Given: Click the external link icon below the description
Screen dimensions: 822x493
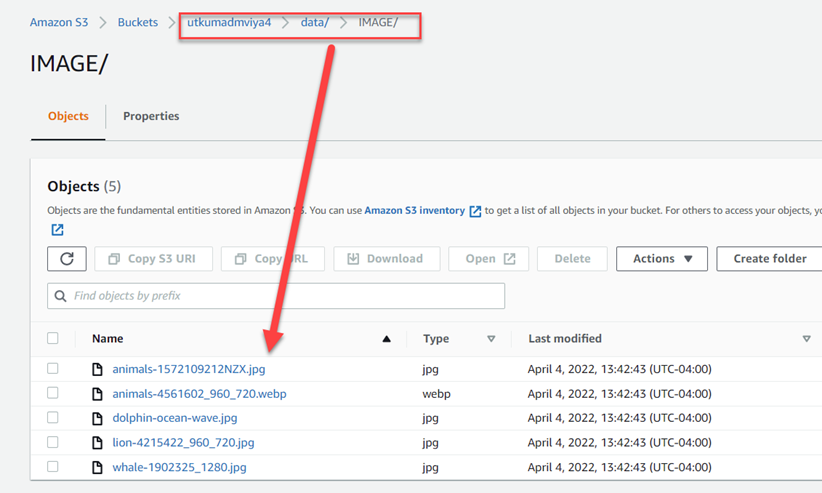Looking at the screenshot, I should pos(57,230).
